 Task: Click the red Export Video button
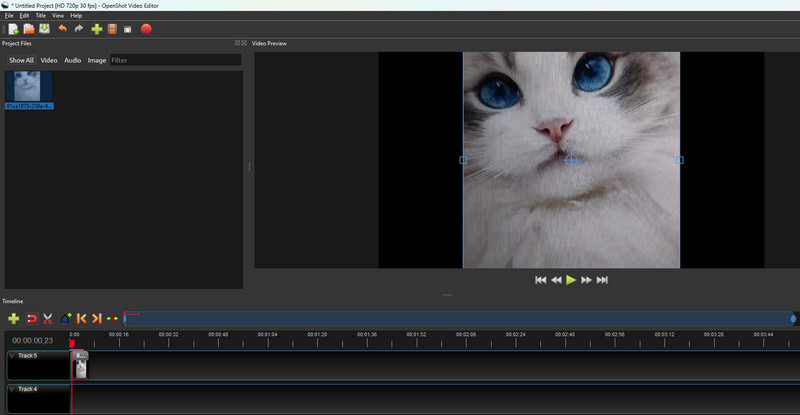pyautogui.click(x=146, y=29)
